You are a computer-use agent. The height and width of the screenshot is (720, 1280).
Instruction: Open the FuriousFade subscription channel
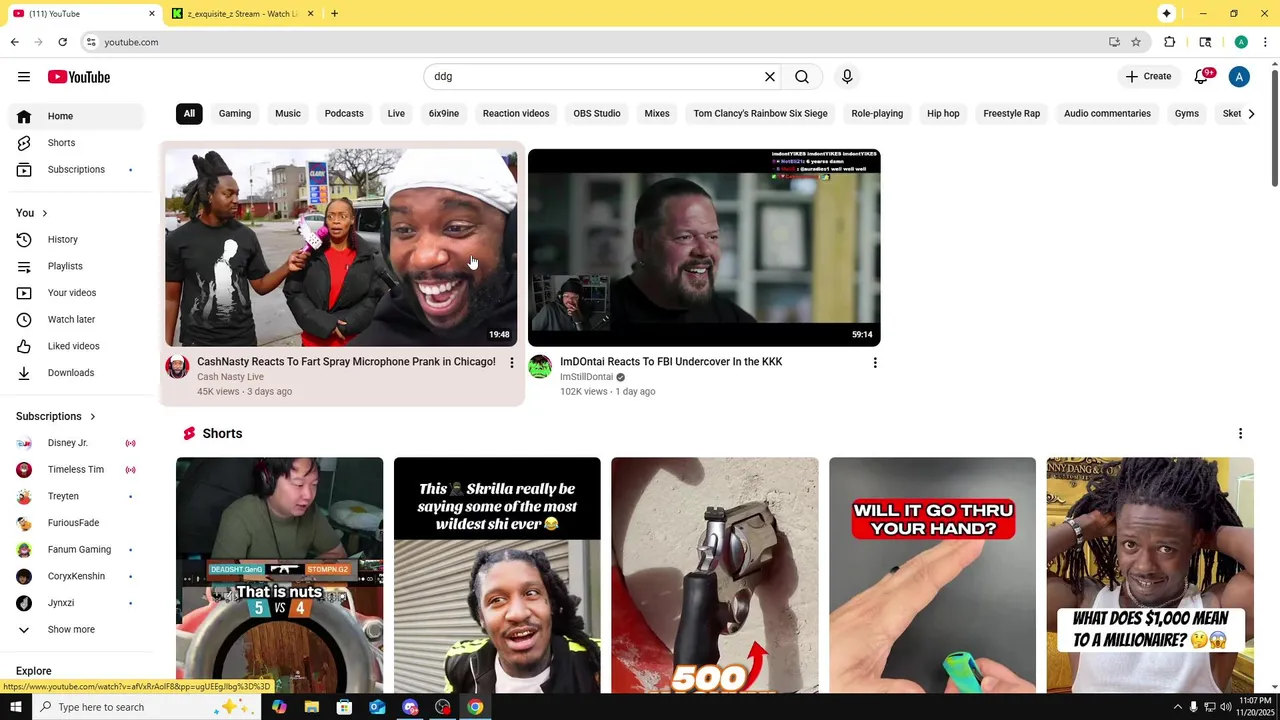coord(78,523)
